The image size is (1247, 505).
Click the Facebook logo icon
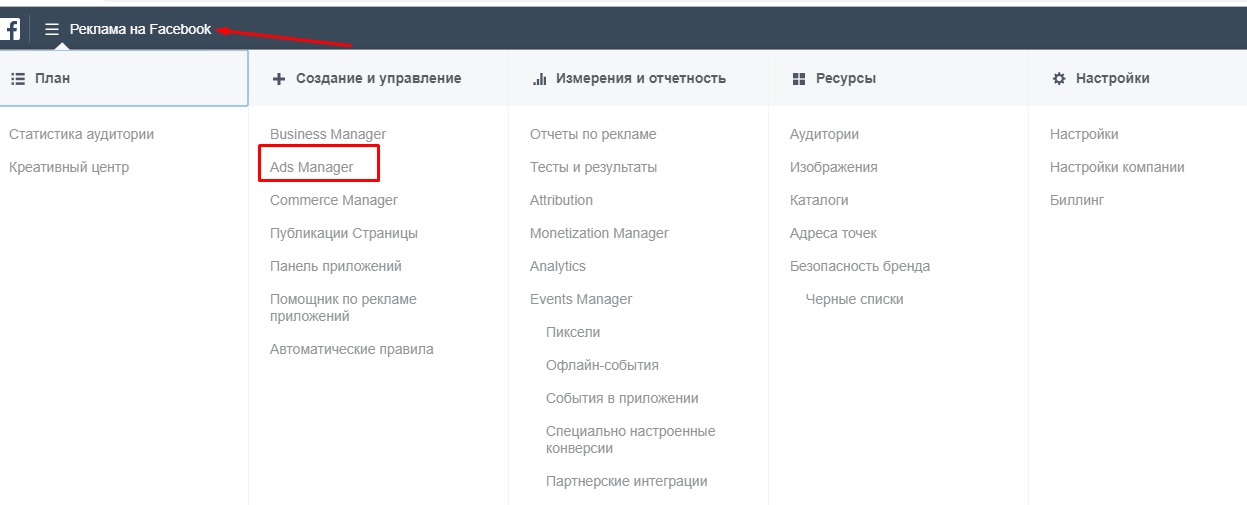pos(9,29)
